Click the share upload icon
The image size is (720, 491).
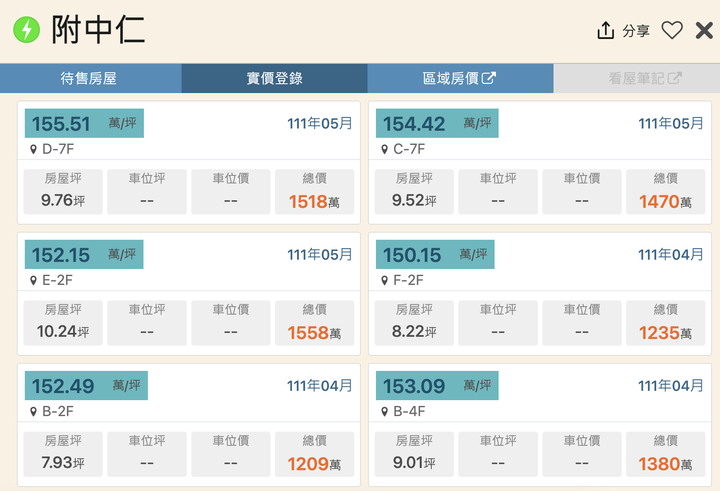tap(606, 31)
